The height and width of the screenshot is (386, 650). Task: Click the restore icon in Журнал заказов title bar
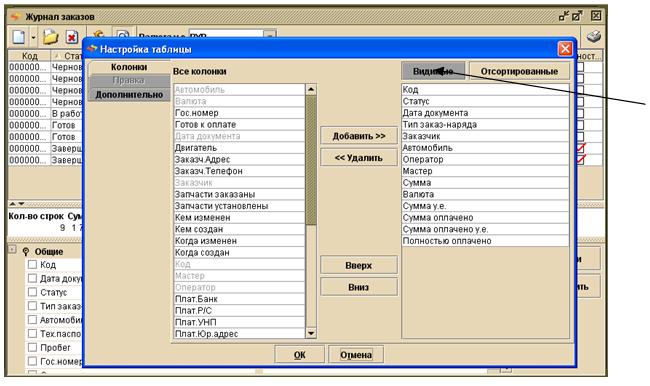click(x=577, y=16)
